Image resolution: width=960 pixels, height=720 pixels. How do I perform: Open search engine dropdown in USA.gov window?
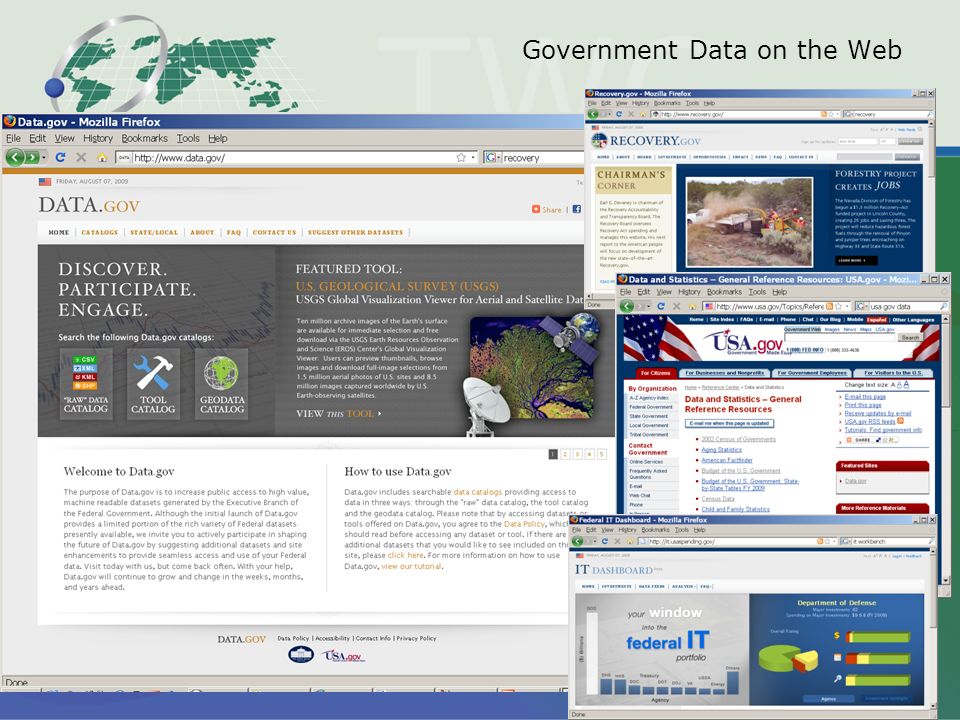(867, 306)
